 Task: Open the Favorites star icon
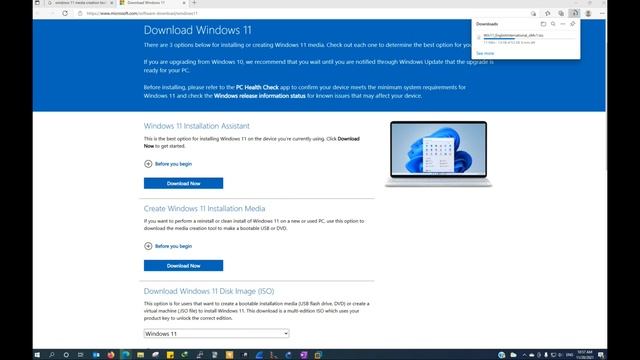click(x=547, y=13)
